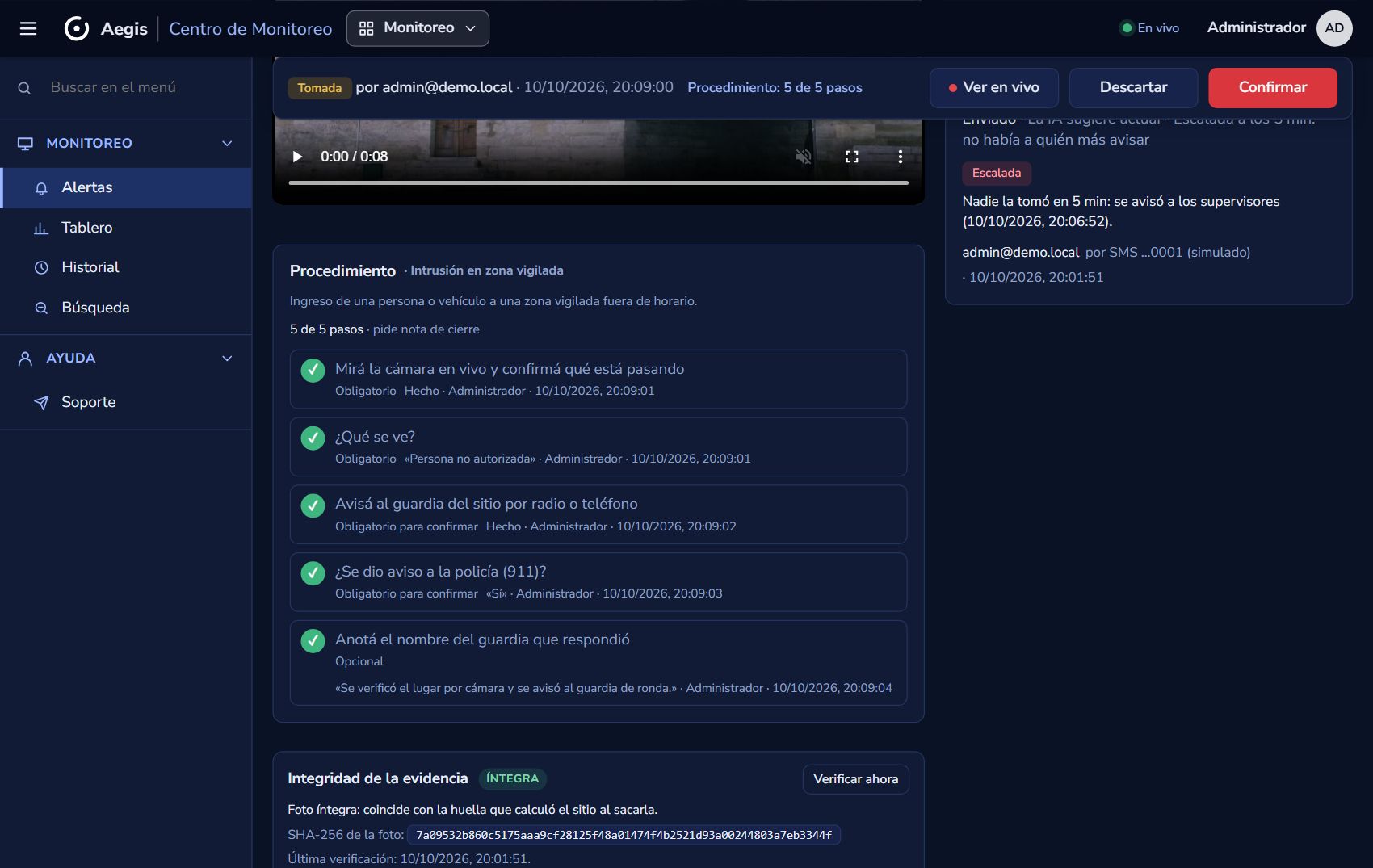Click 'Procedimiento: 5 de 5 pasos' link
The width and height of the screenshot is (1373, 868).
tap(775, 88)
